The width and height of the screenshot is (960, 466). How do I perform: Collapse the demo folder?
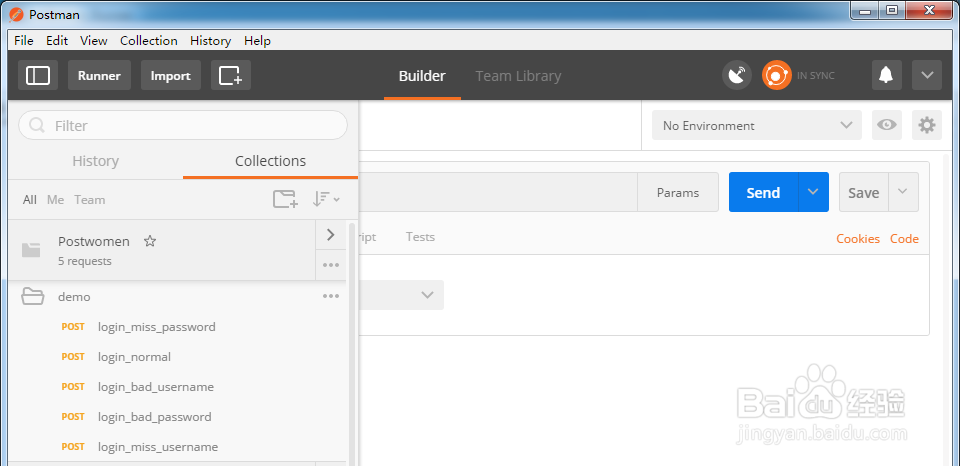[x=33, y=296]
